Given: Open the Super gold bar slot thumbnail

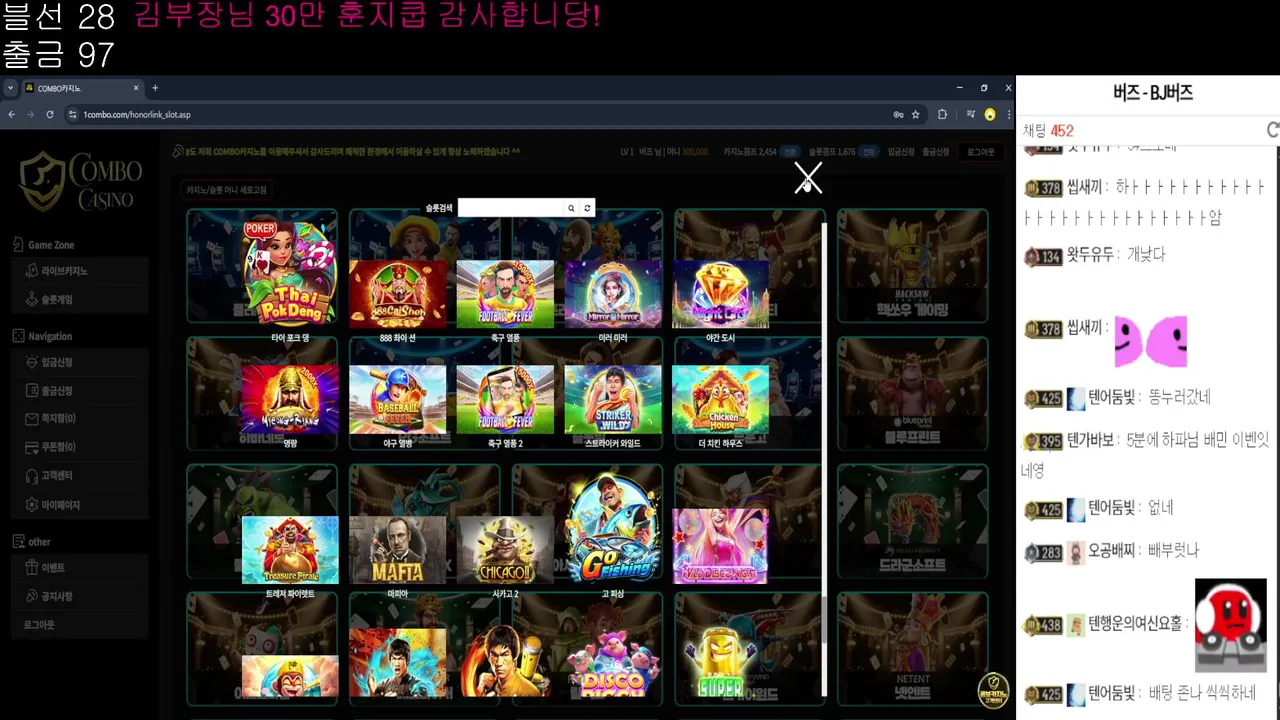Looking at the screenshot, I should [720, 662].
